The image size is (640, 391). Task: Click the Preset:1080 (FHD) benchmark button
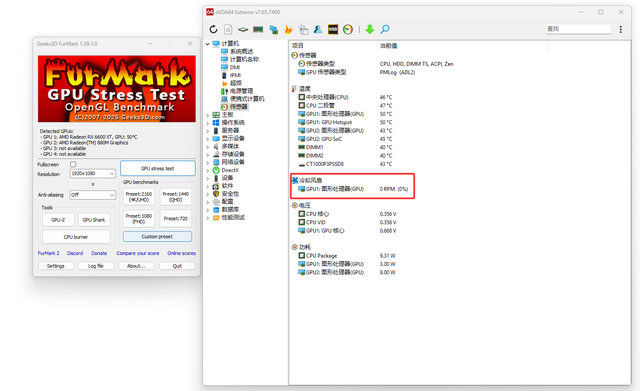click(x=139, y=218)
